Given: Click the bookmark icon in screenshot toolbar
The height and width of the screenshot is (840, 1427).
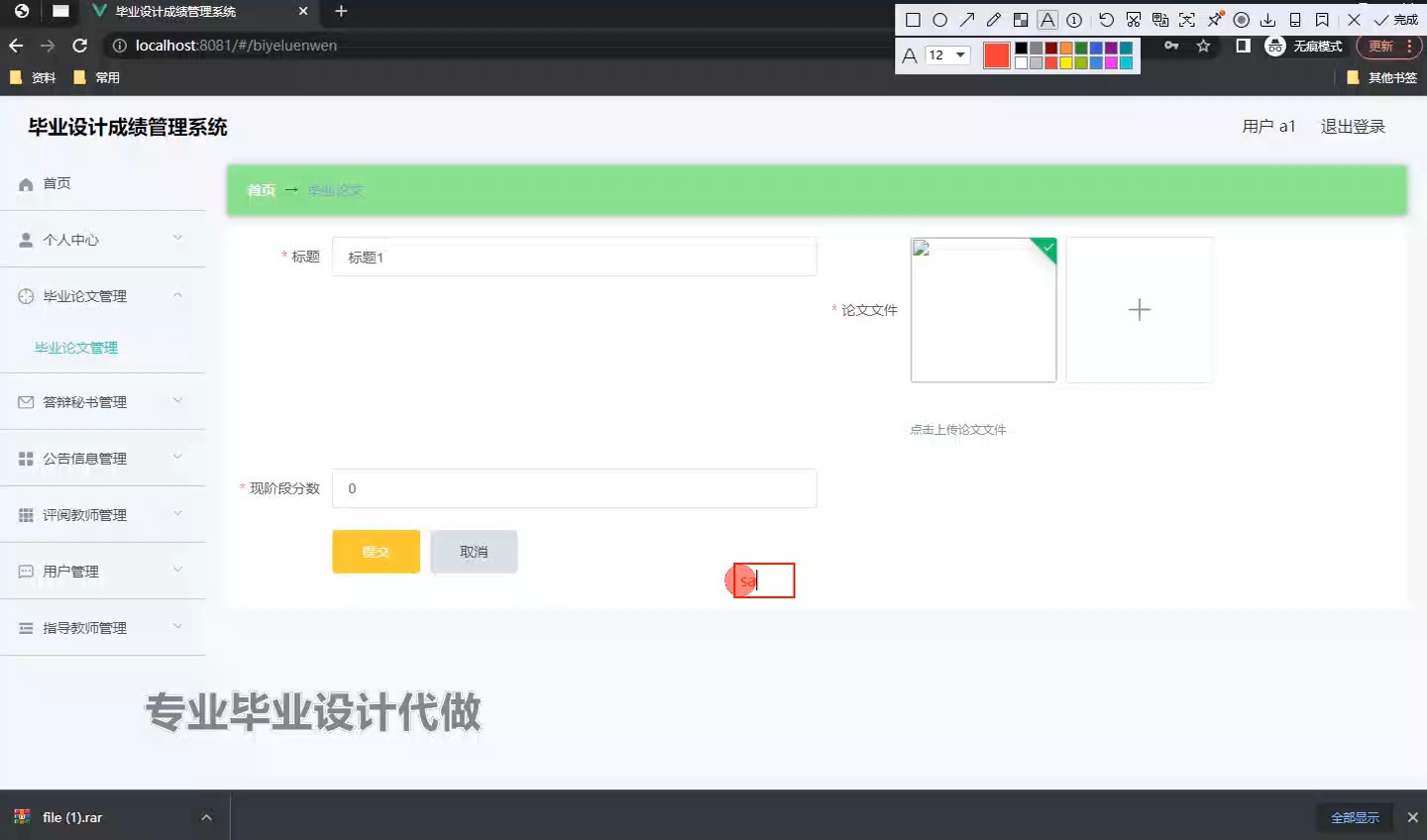Looking at the screenshot, I should click(1322, 20).
